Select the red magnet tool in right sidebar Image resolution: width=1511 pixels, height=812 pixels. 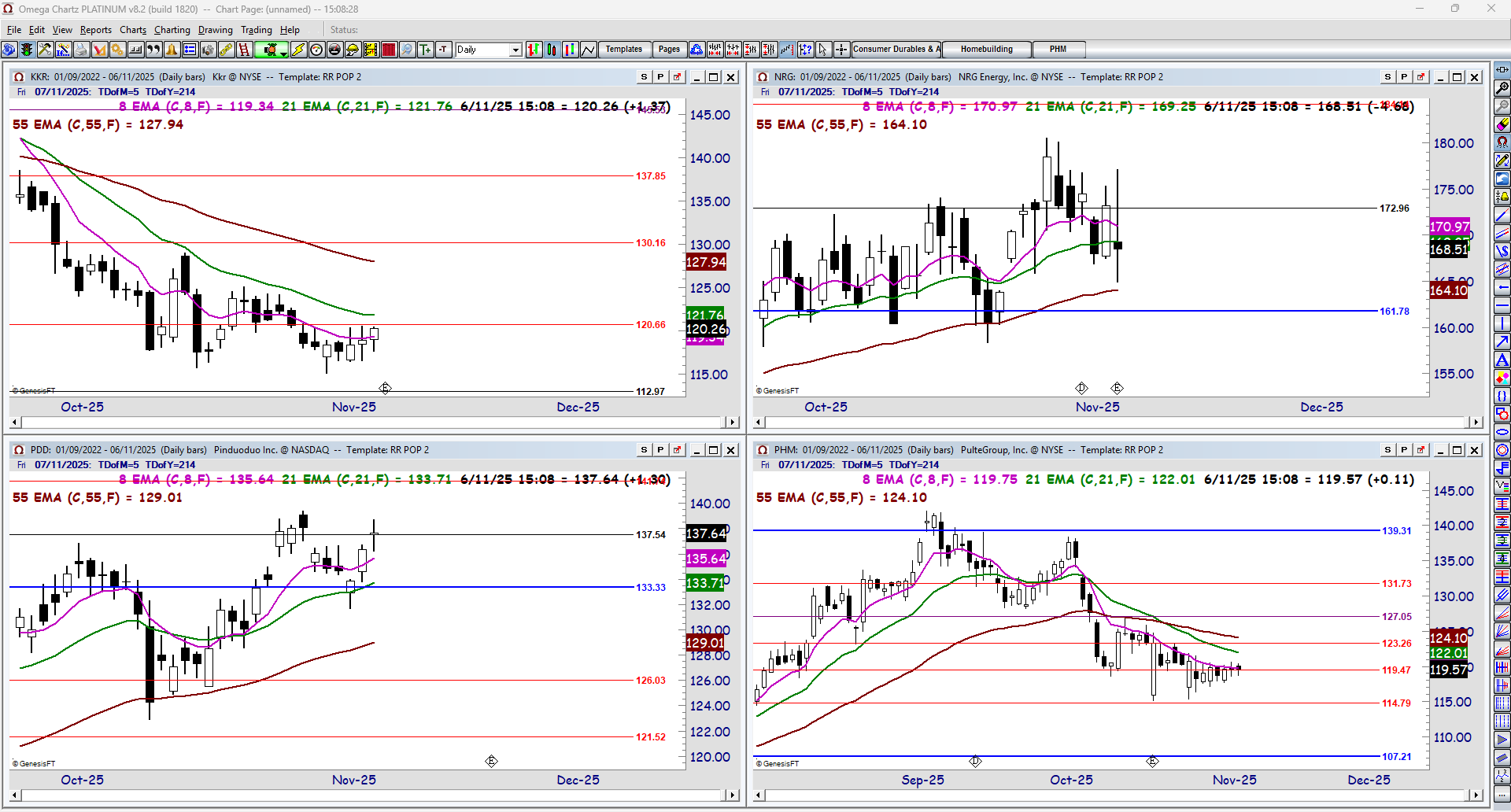[x=1502, y=142]
